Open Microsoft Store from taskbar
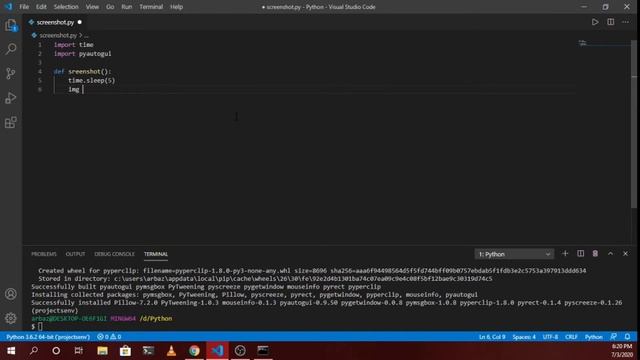The image size is (640, 360). coord(125,351)
